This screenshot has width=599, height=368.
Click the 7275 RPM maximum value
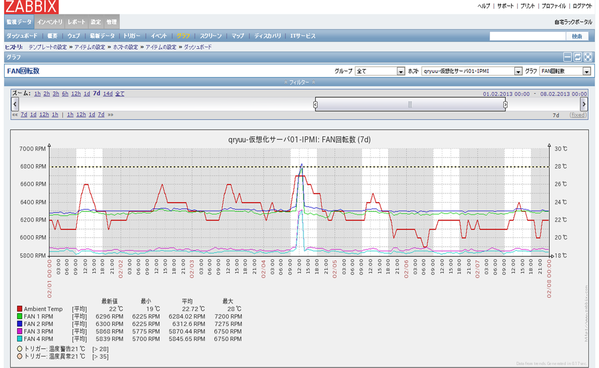point(228,324)
